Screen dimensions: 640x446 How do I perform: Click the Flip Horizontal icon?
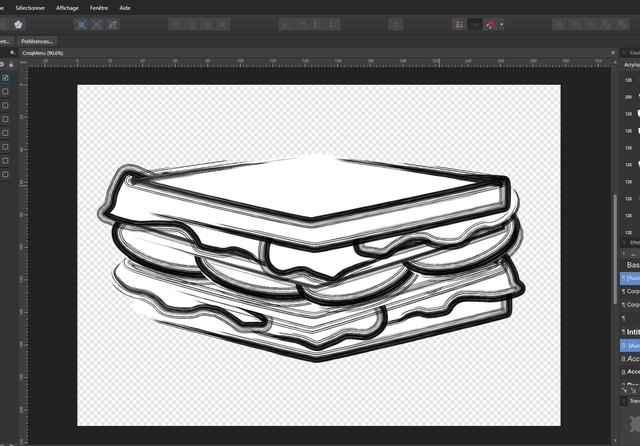[x=286, y=25]
